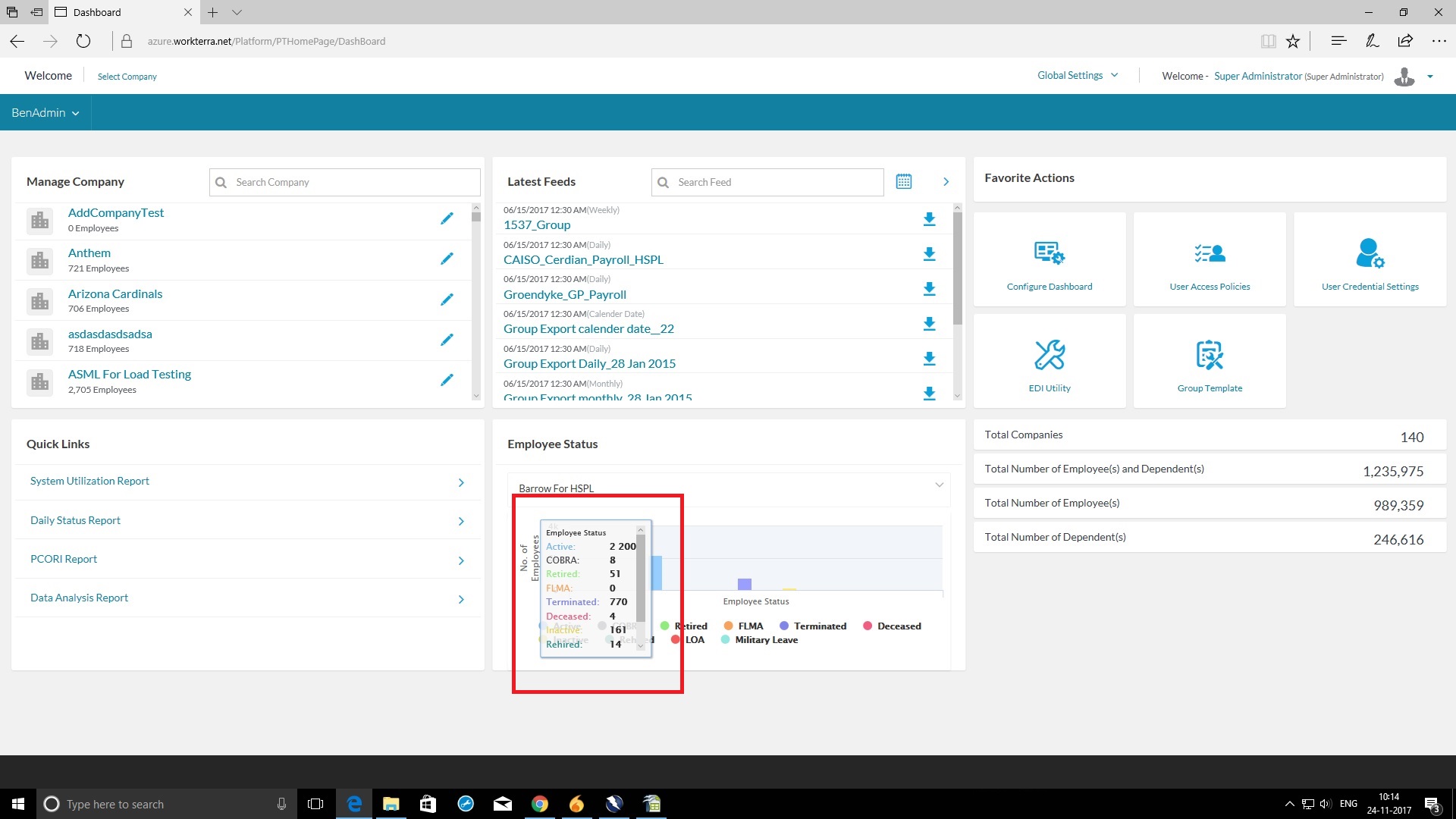The image size is (1456, 819).
Task: Open the Group Template action
Action: [1210, 362]
